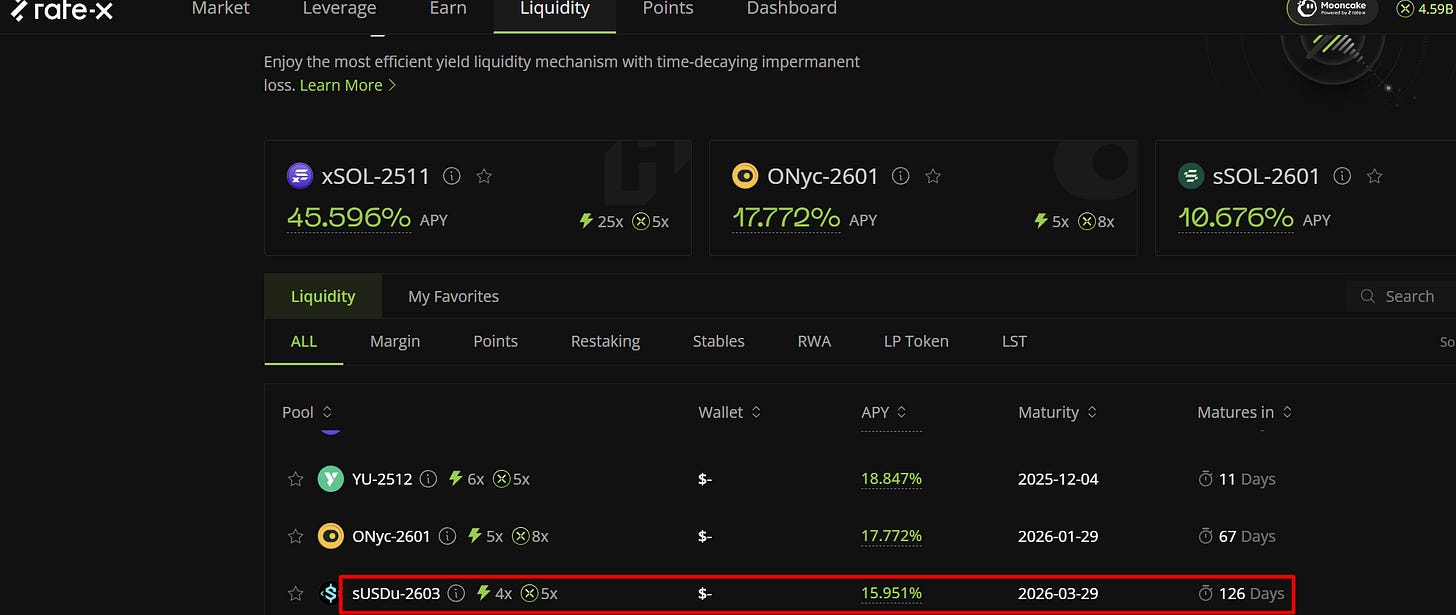Filter pools by LST
The height and width of the screenshot is (615, 1456).
[x=1014, y=341]
